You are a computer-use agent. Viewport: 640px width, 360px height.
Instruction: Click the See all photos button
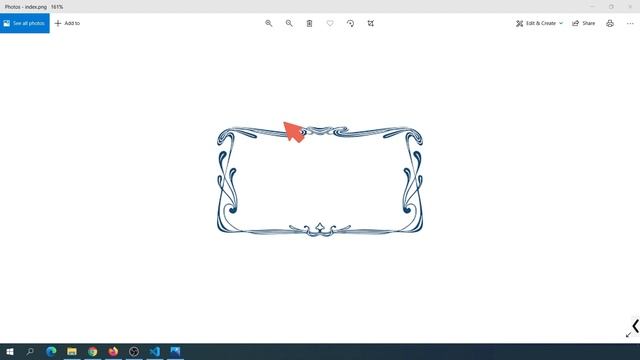coord(24,23)
